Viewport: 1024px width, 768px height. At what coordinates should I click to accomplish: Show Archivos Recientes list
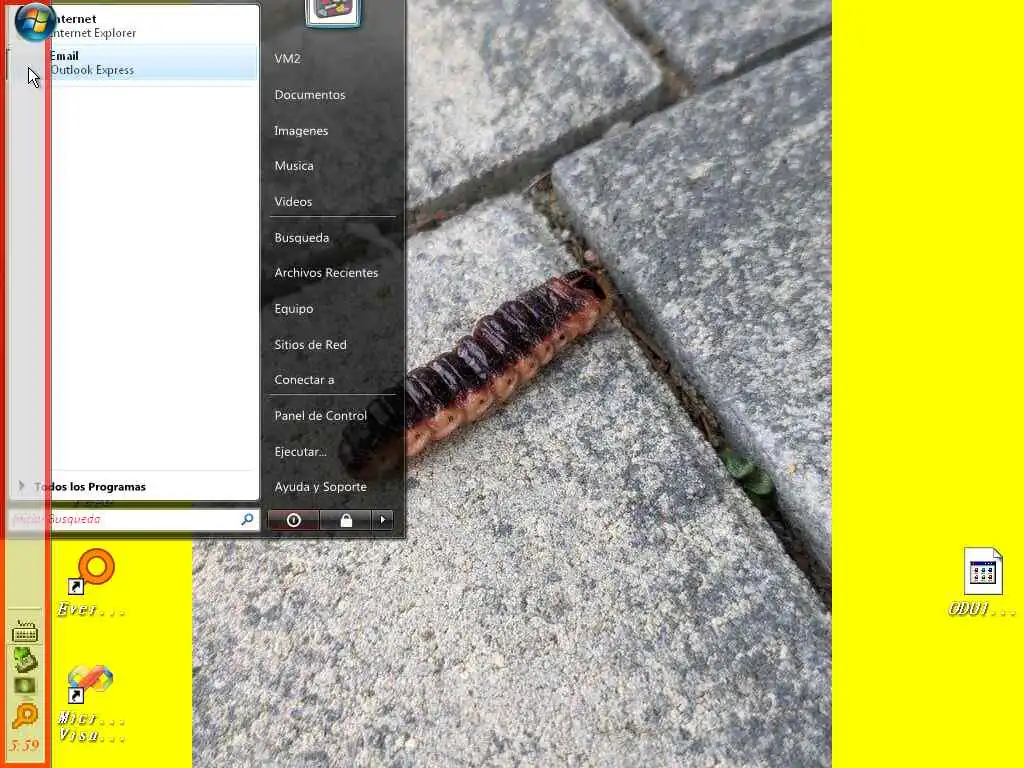pyautogui.click(x=326, y=273)
